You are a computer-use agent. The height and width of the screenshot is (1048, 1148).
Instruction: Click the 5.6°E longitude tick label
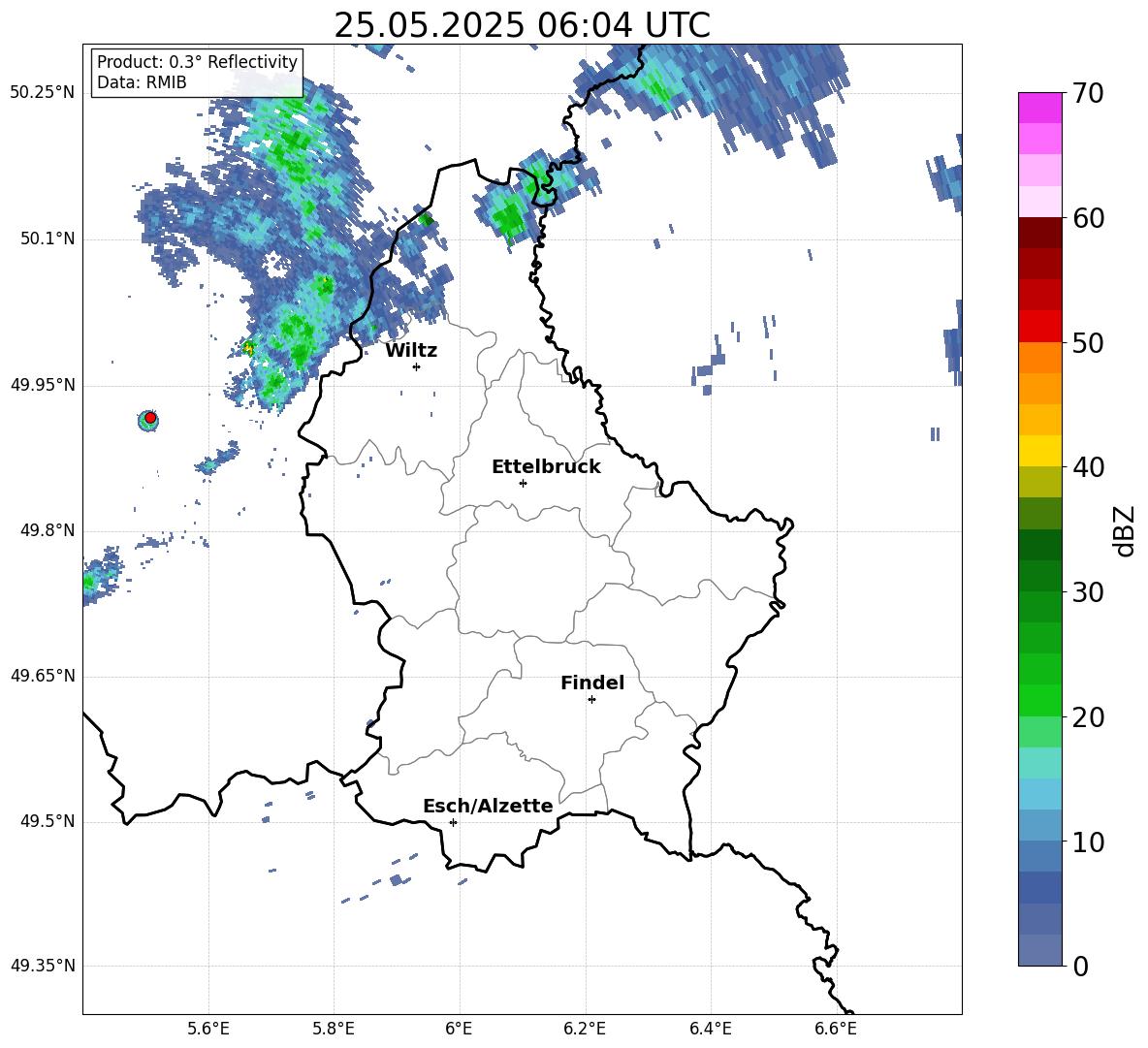208,1029
